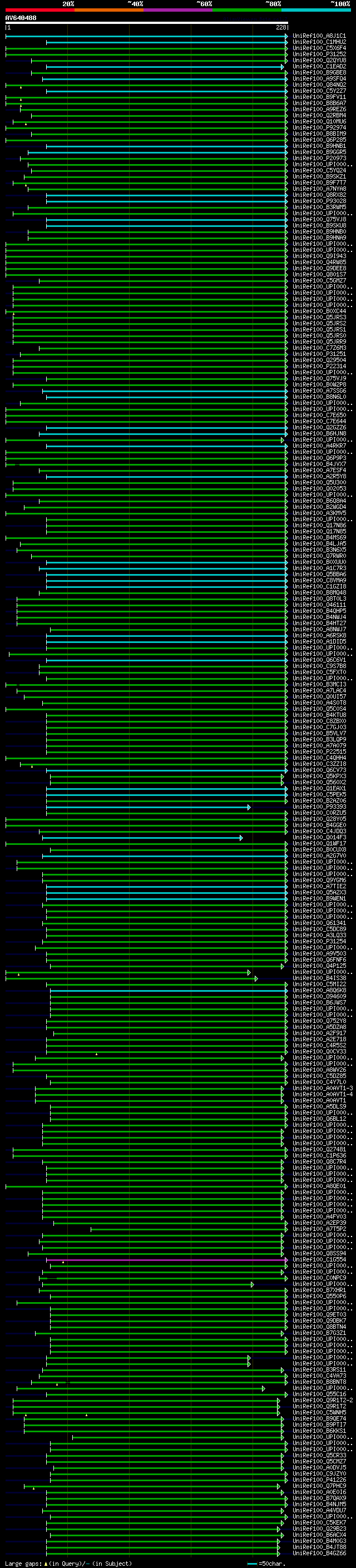The height and width of the screenshot is (1568, 356).
Task: Open hit UniRef100_C1MHU2
Action: click(x=319, y=42)
